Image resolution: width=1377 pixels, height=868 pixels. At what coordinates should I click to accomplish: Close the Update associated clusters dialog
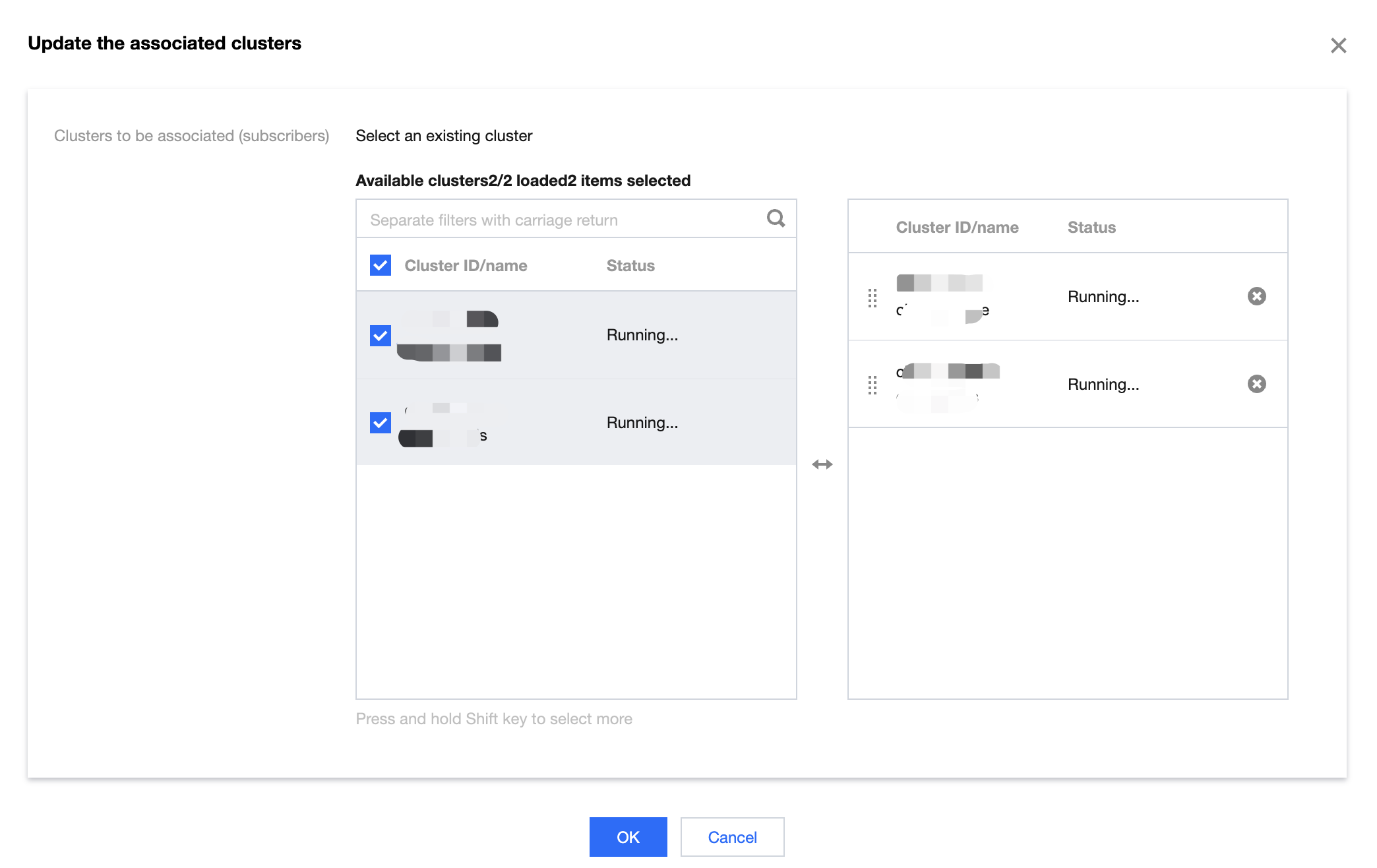click(1338, 46)
